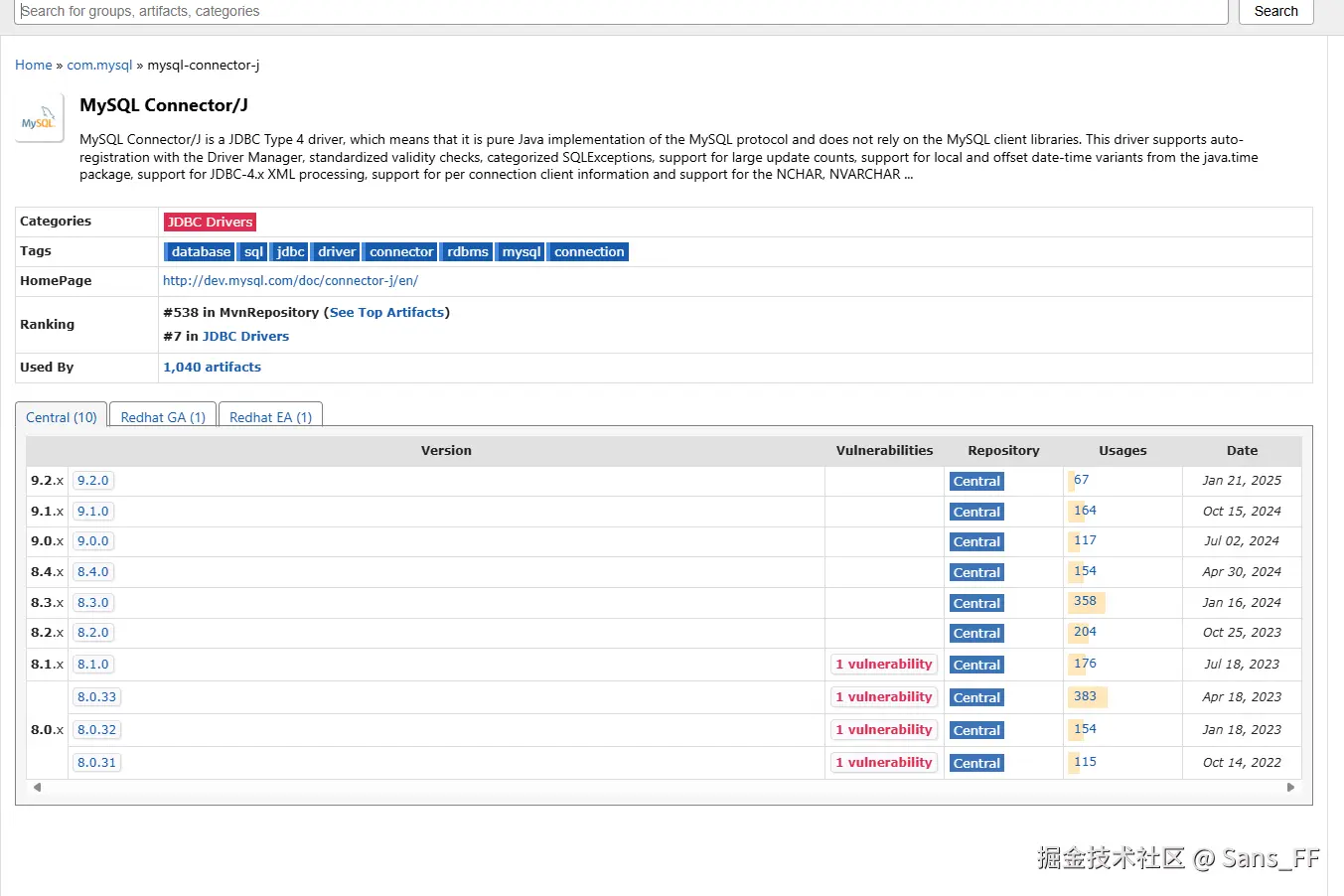Switch to Central (10) tab
1344x896 pixels.
62,417
